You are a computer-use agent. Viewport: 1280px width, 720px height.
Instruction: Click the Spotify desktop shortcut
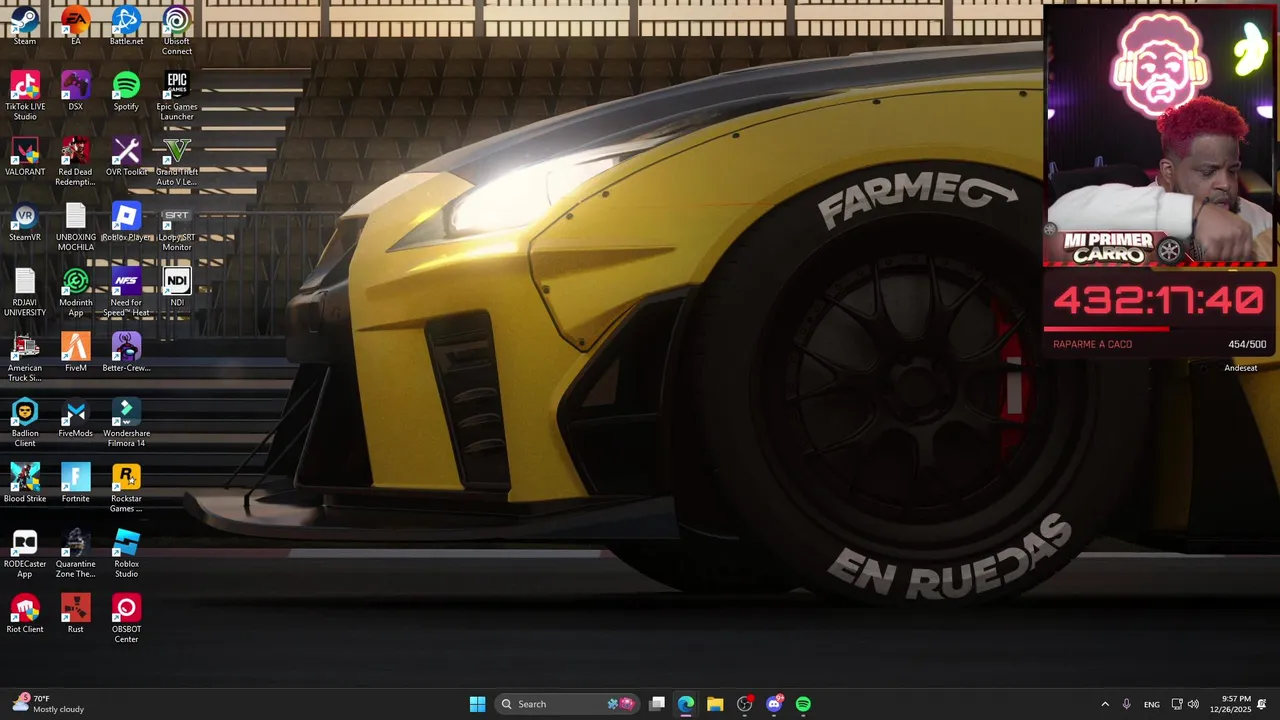(x=126, y=91)
